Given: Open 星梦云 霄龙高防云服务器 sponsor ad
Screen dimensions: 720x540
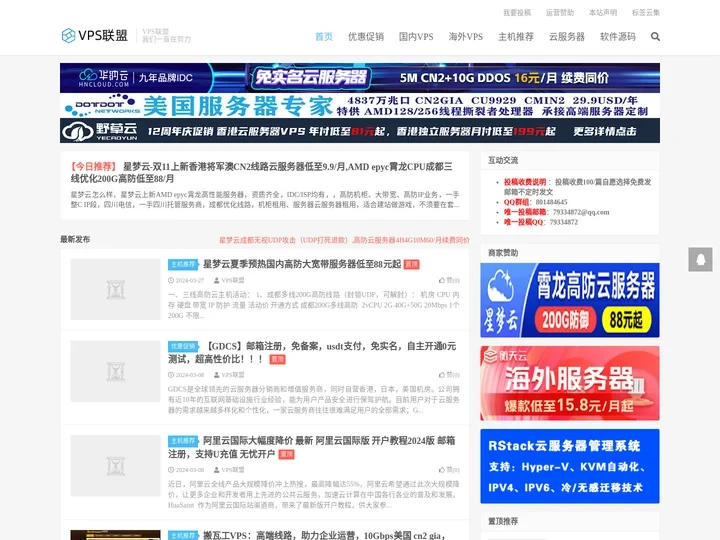Looking at the screenshot, I should (570, 300).
